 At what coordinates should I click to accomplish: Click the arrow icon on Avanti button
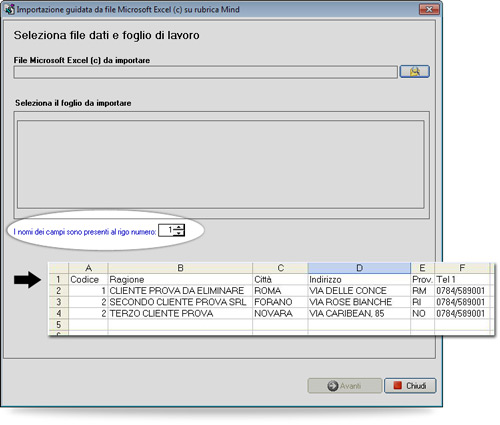(x=332, y=386)
